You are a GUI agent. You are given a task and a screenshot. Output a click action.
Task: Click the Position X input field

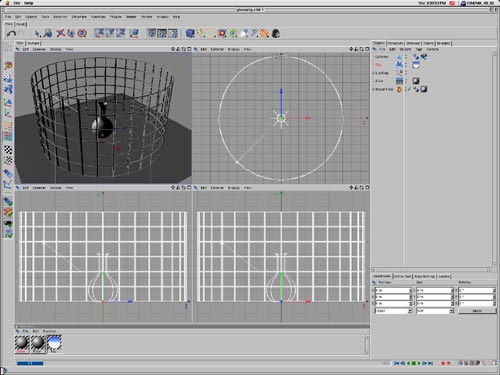tap(394, 290)
